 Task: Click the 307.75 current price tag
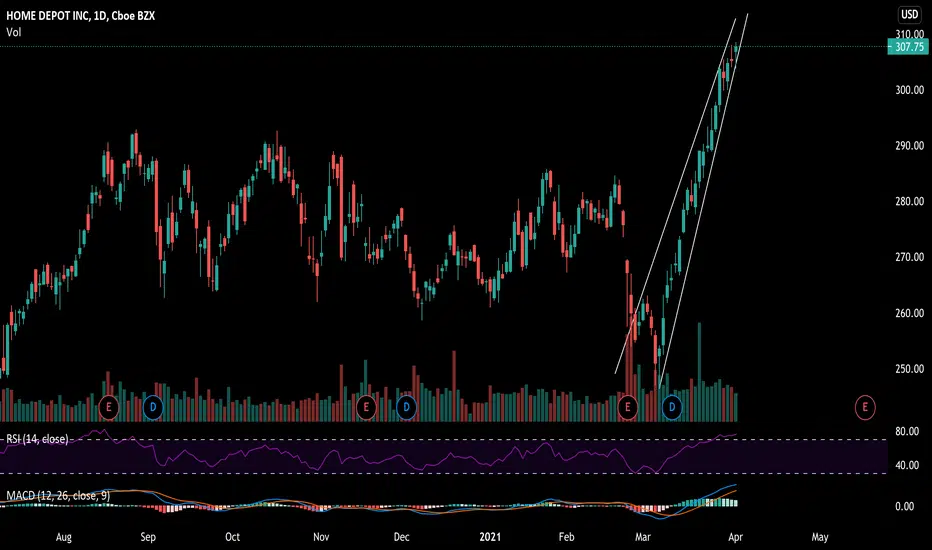click(x=908, y=47)
